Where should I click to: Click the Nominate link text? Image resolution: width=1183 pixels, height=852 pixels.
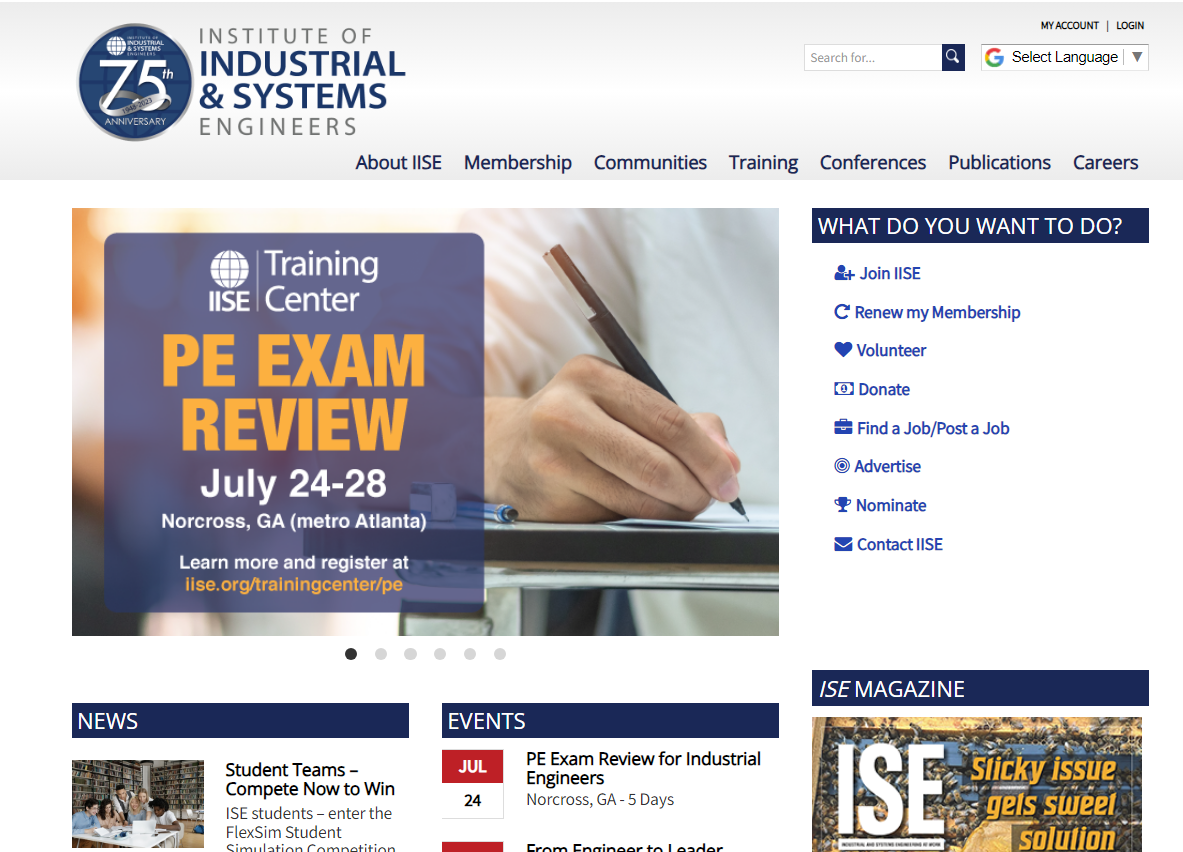[x=891, y=506]
